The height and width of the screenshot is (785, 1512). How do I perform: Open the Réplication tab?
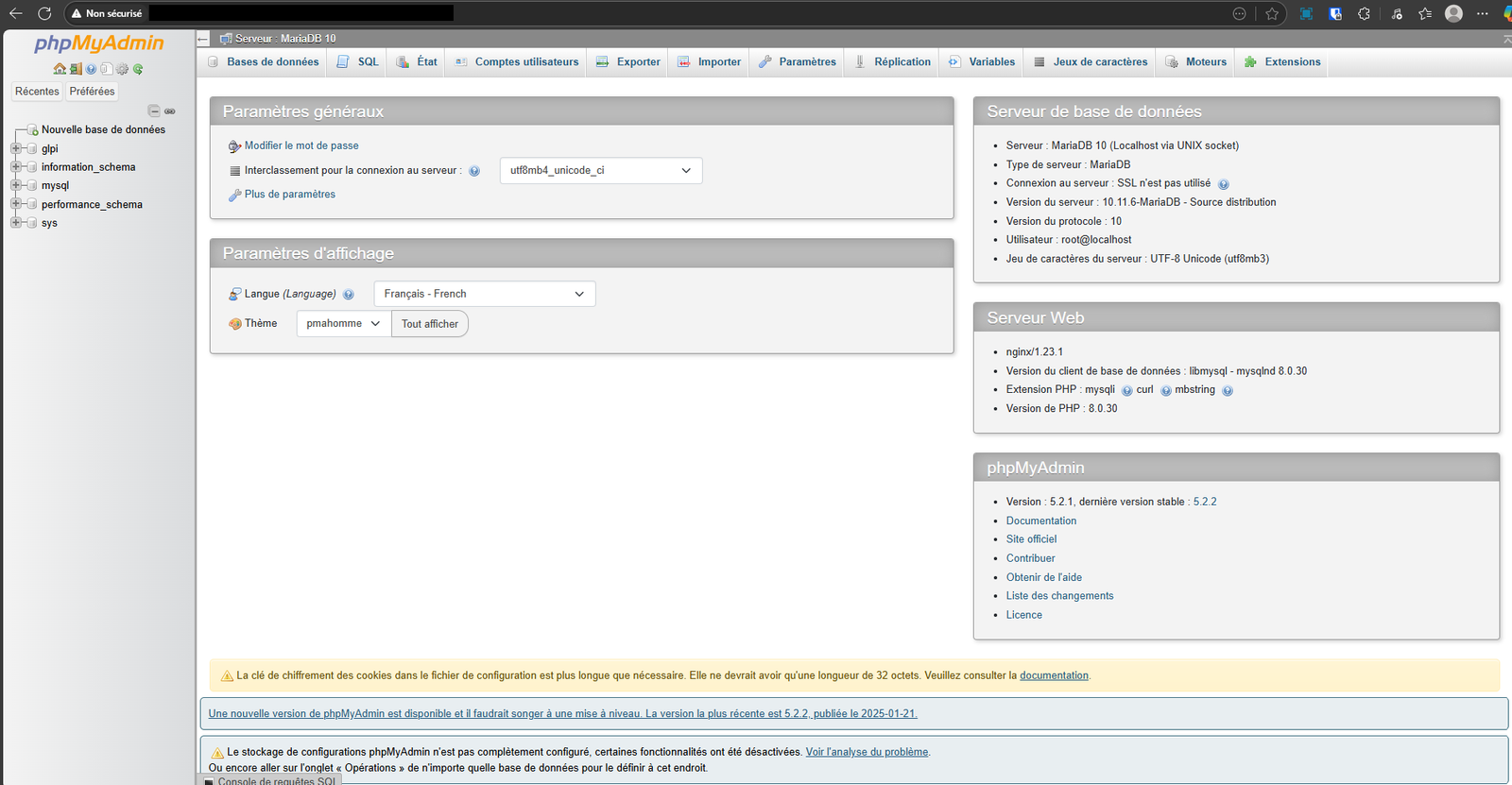(893, 62)
